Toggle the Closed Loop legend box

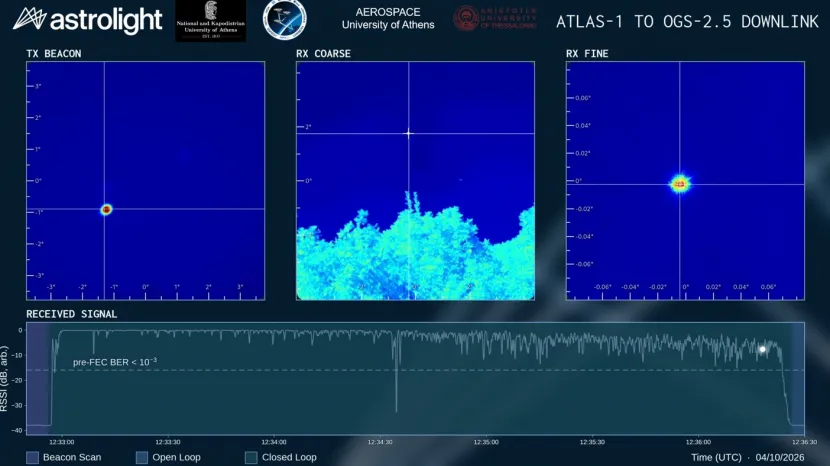click(251, 458)
